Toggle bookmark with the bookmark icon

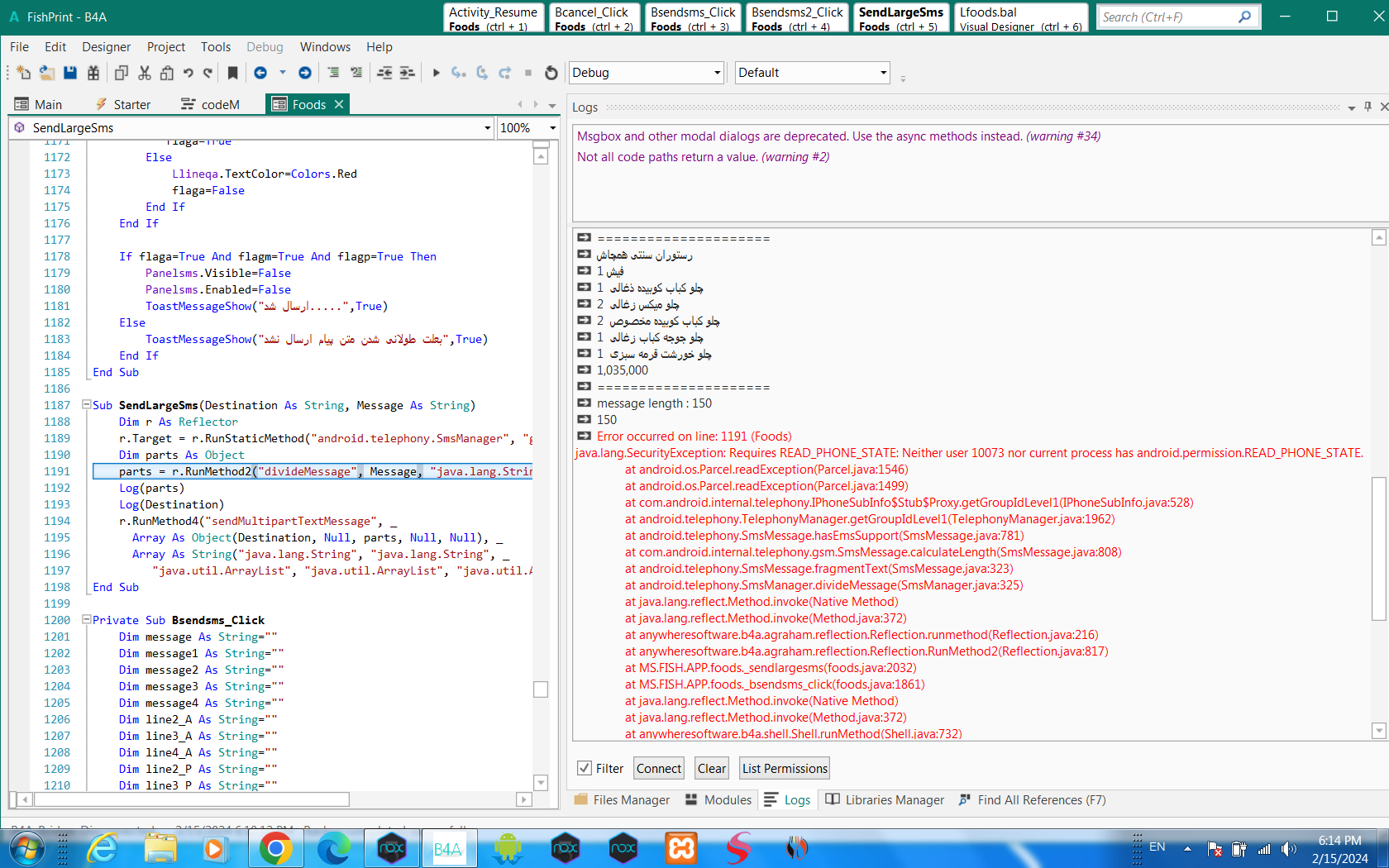tap(232, 73)
